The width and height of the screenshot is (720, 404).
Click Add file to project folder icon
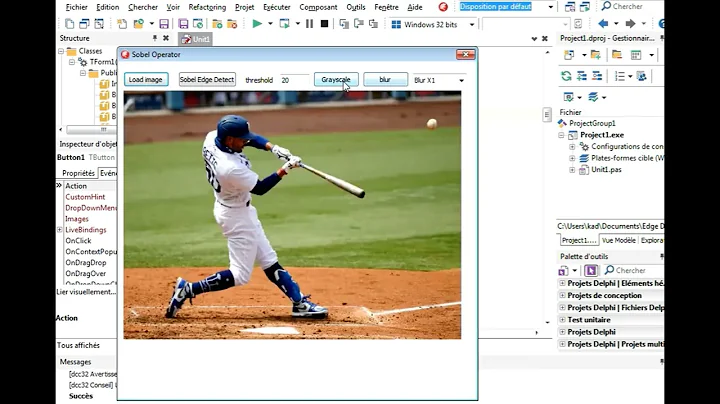point(217,24)
